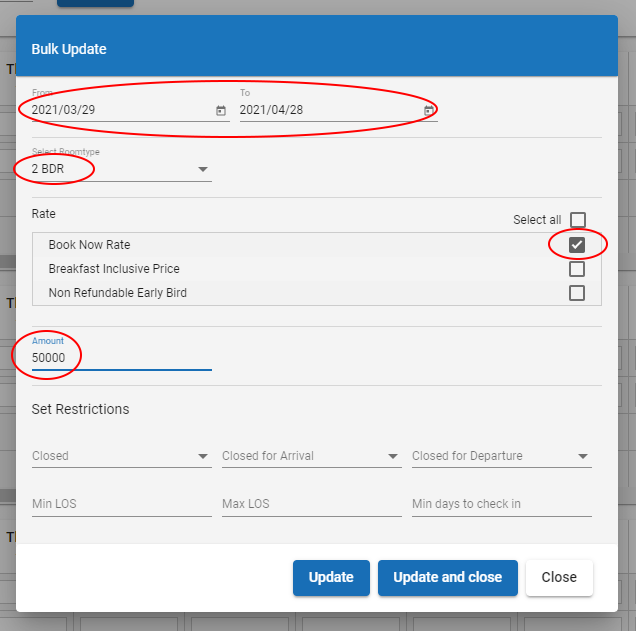This screenshot has width=636, height=631.
Task: Click the Update and close button
Action: tap(447, 577)
